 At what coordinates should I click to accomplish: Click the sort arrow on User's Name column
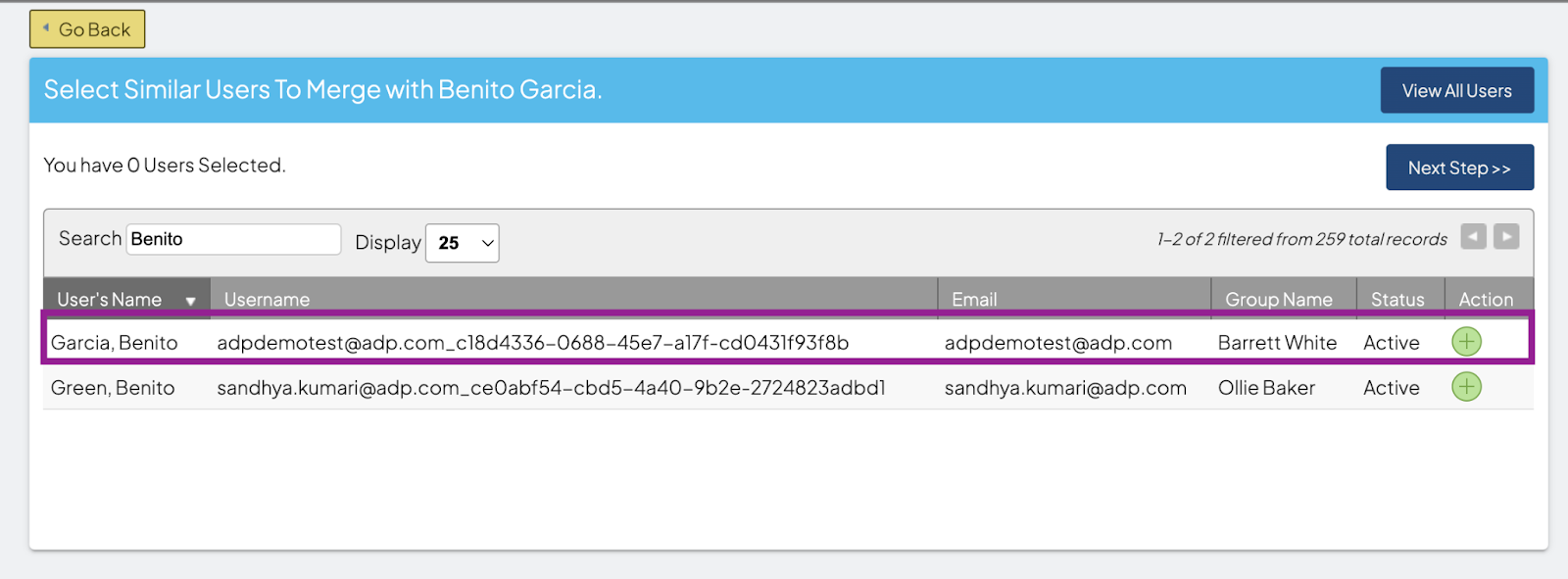190,301
